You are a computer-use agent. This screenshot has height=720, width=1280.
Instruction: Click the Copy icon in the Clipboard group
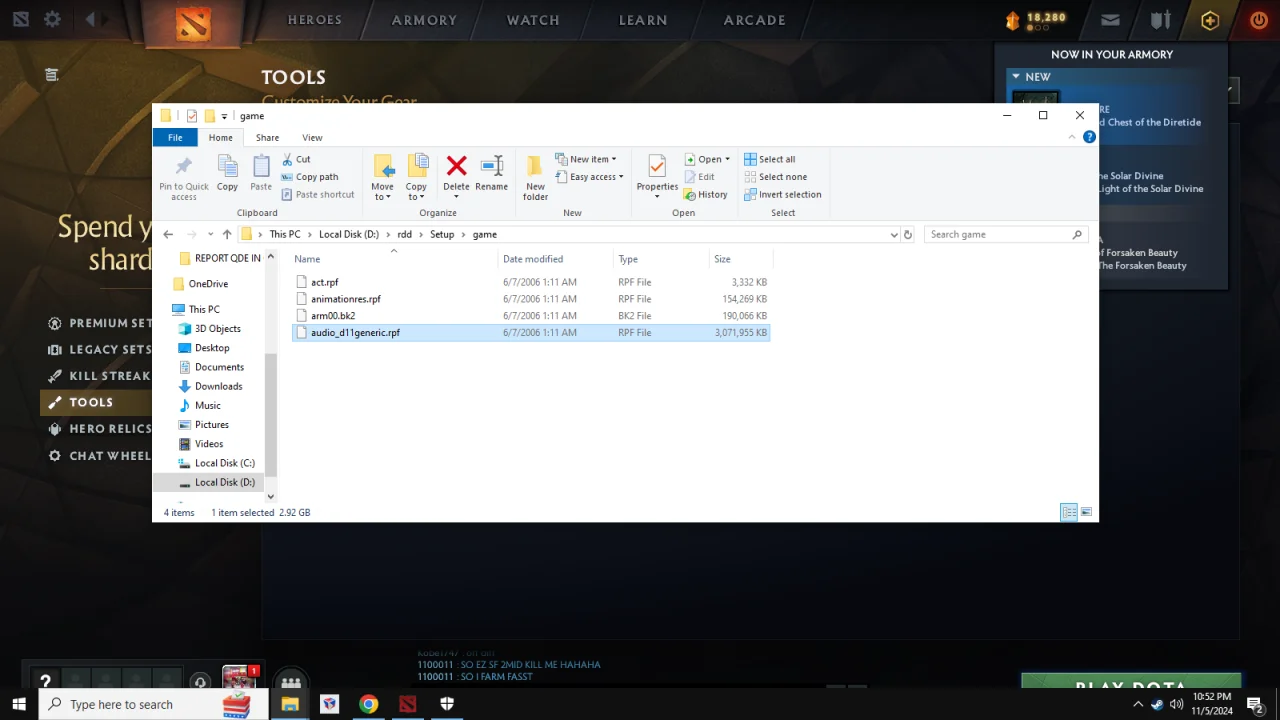(228, 166)
